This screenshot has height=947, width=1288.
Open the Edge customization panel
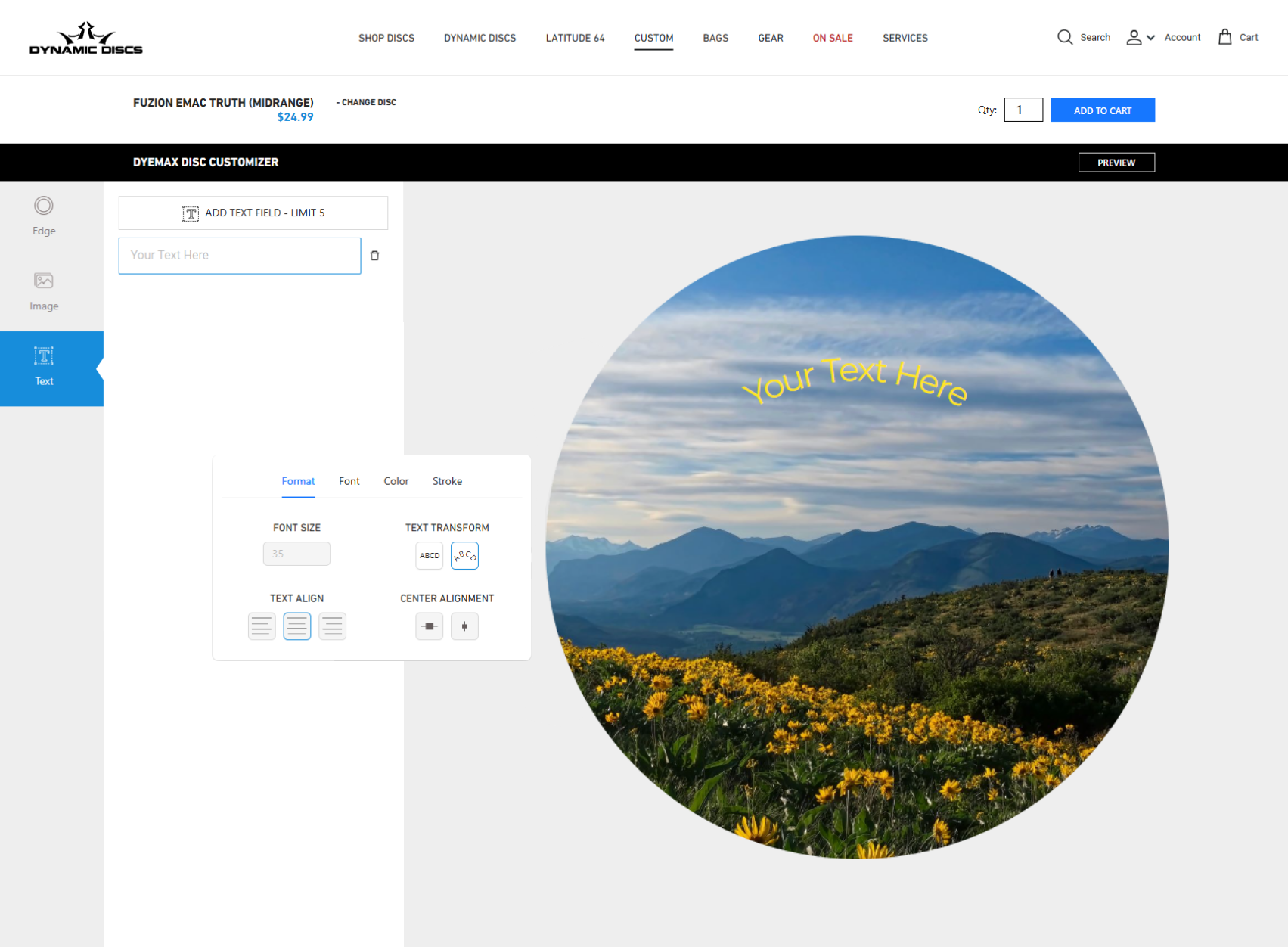pos(44,216)
